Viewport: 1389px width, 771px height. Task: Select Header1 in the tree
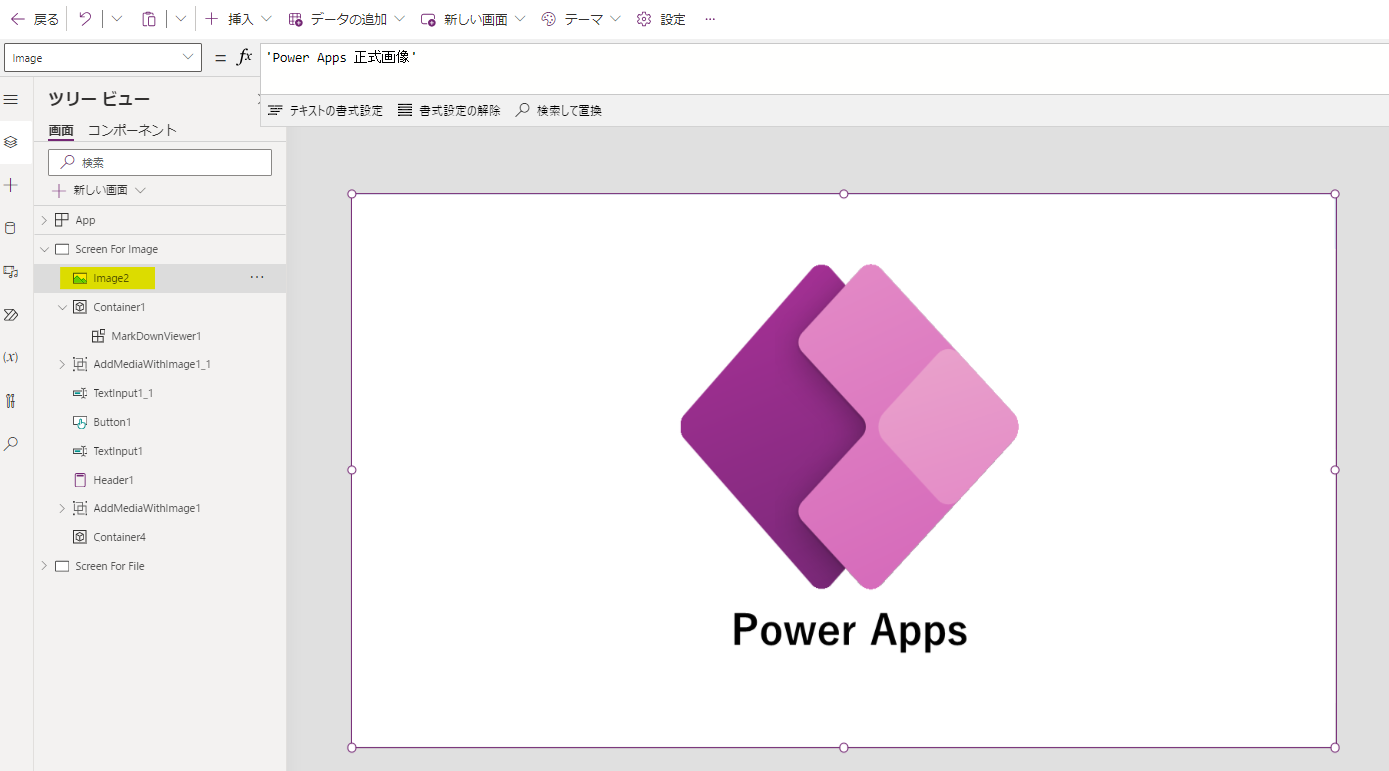113,480
